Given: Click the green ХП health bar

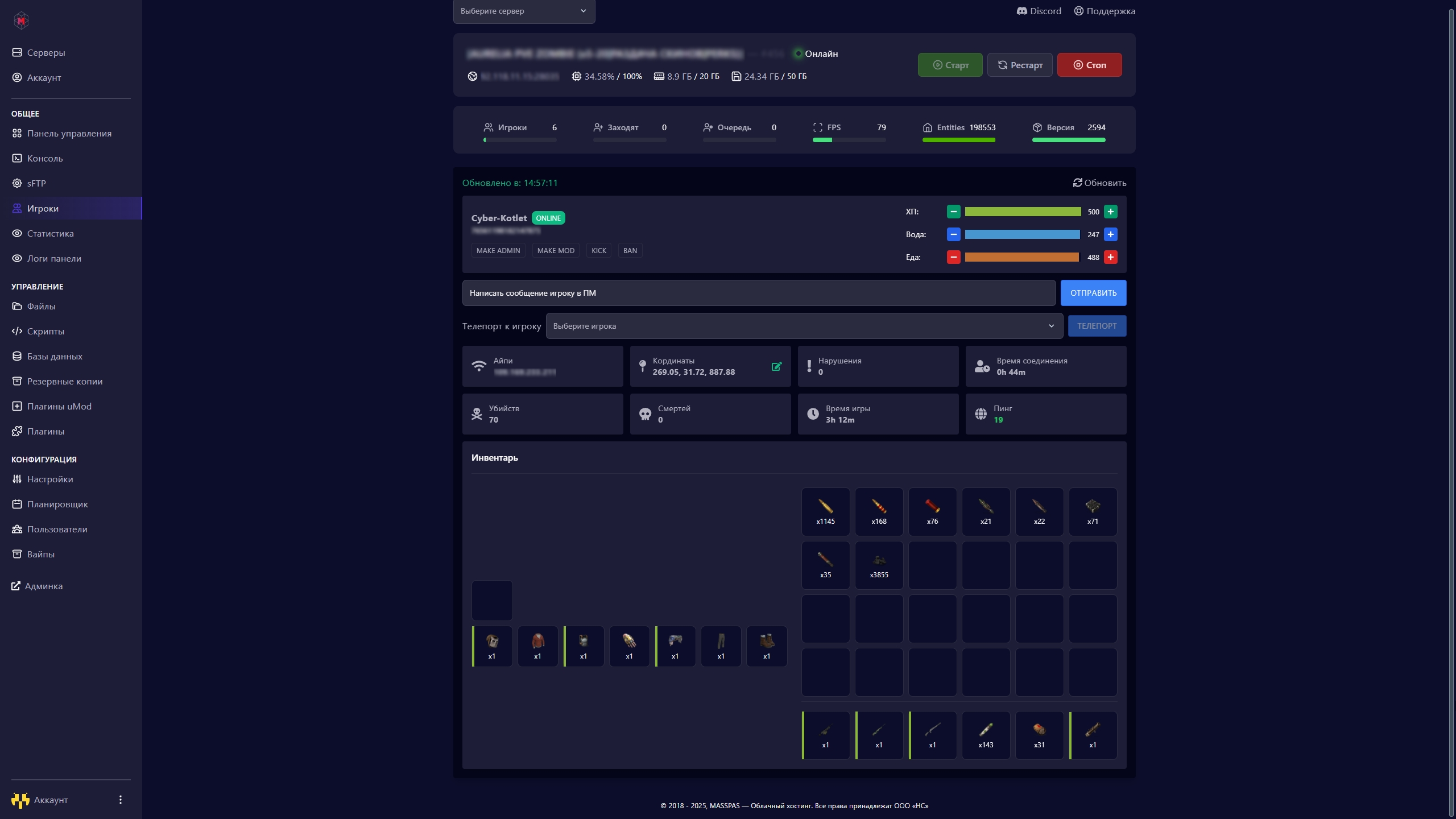Looking at the screenshot, I should 1023,212.
